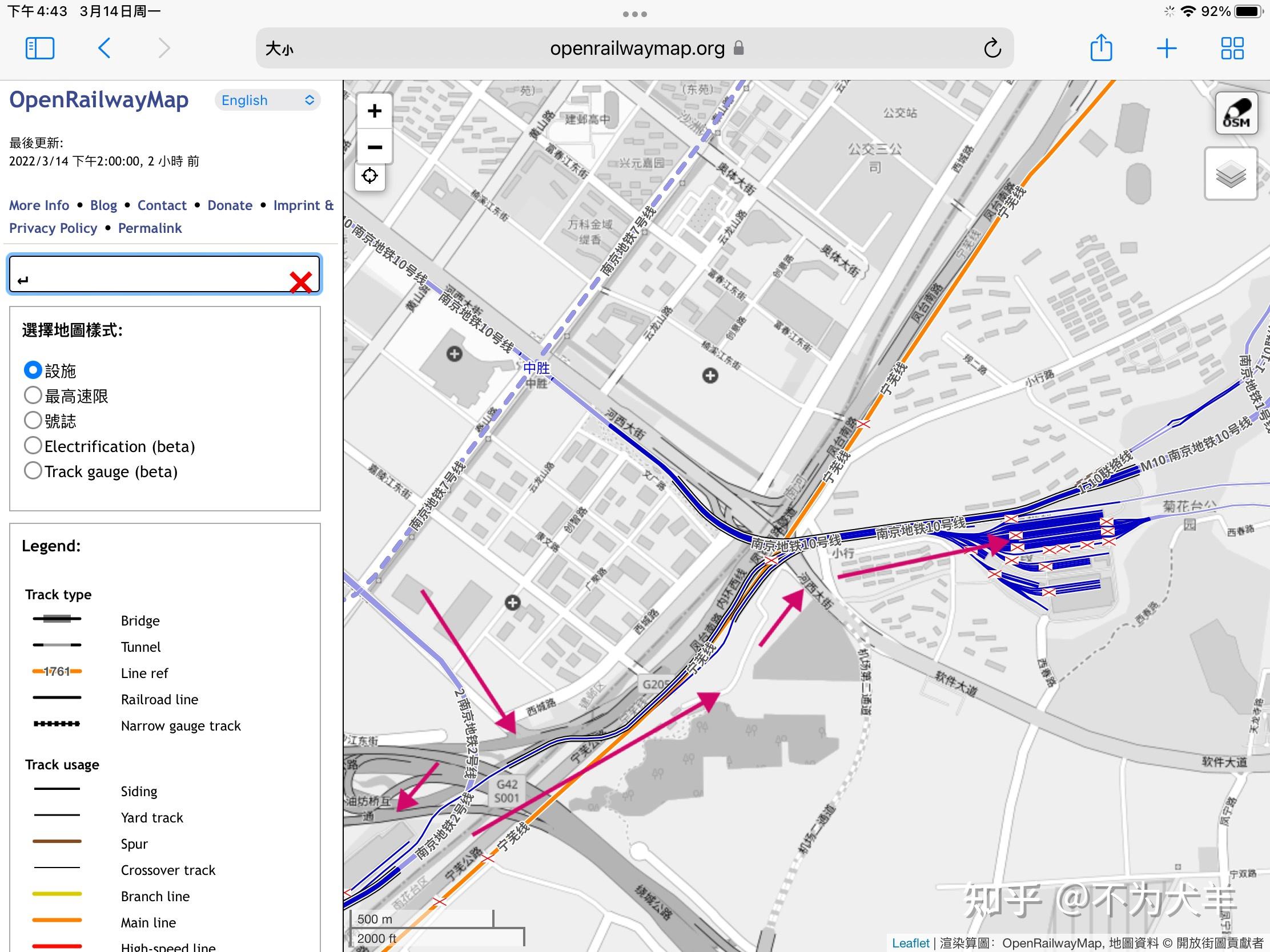
Task: Toggle Safari sidebar panel
Action: 40,48
